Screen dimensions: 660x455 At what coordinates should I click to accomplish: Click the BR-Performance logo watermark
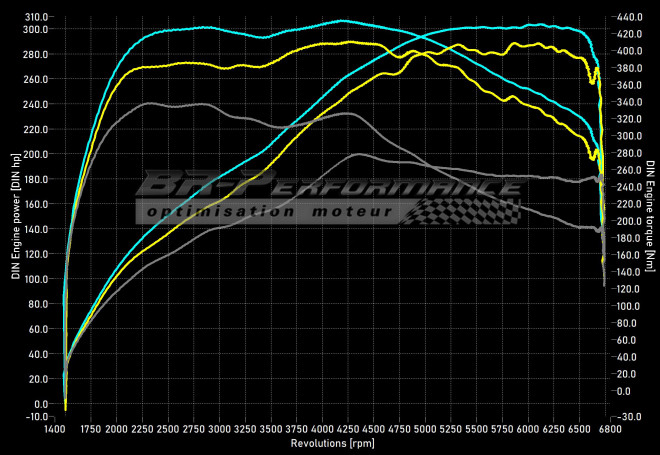[322, 186]
